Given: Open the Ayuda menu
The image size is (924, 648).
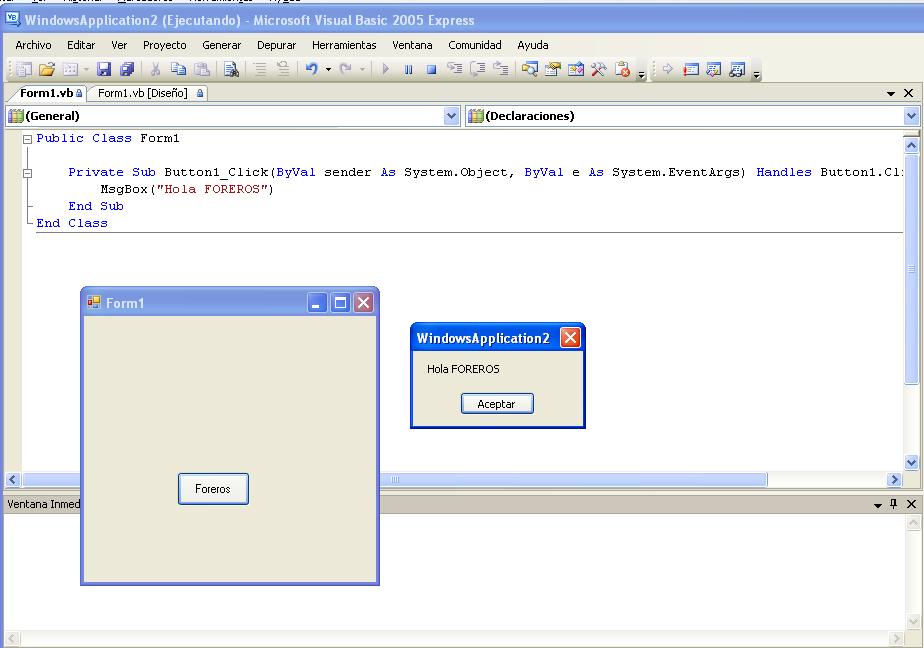Looking at the screenshot, I should coord(533,45).
